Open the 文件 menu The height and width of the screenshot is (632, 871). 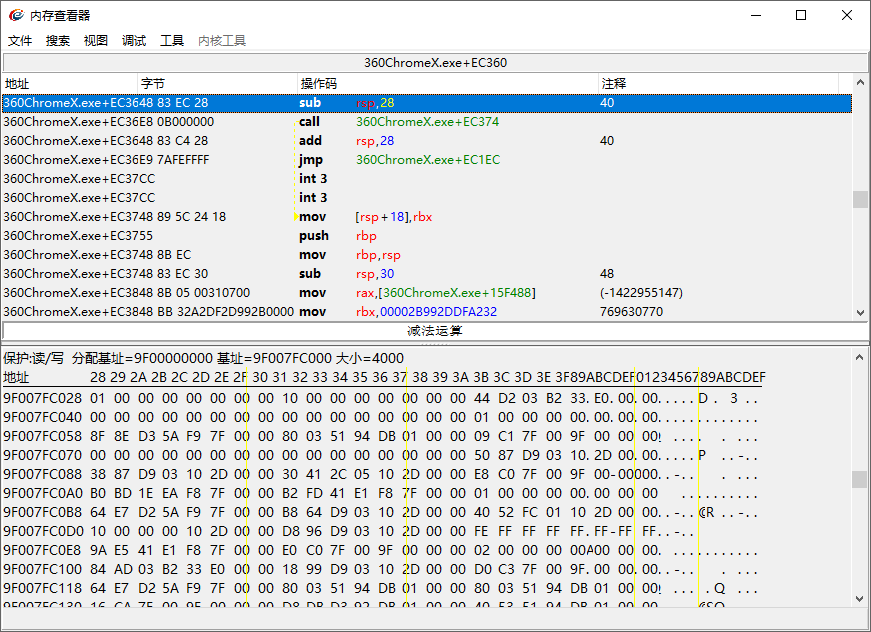coord(20,41)
